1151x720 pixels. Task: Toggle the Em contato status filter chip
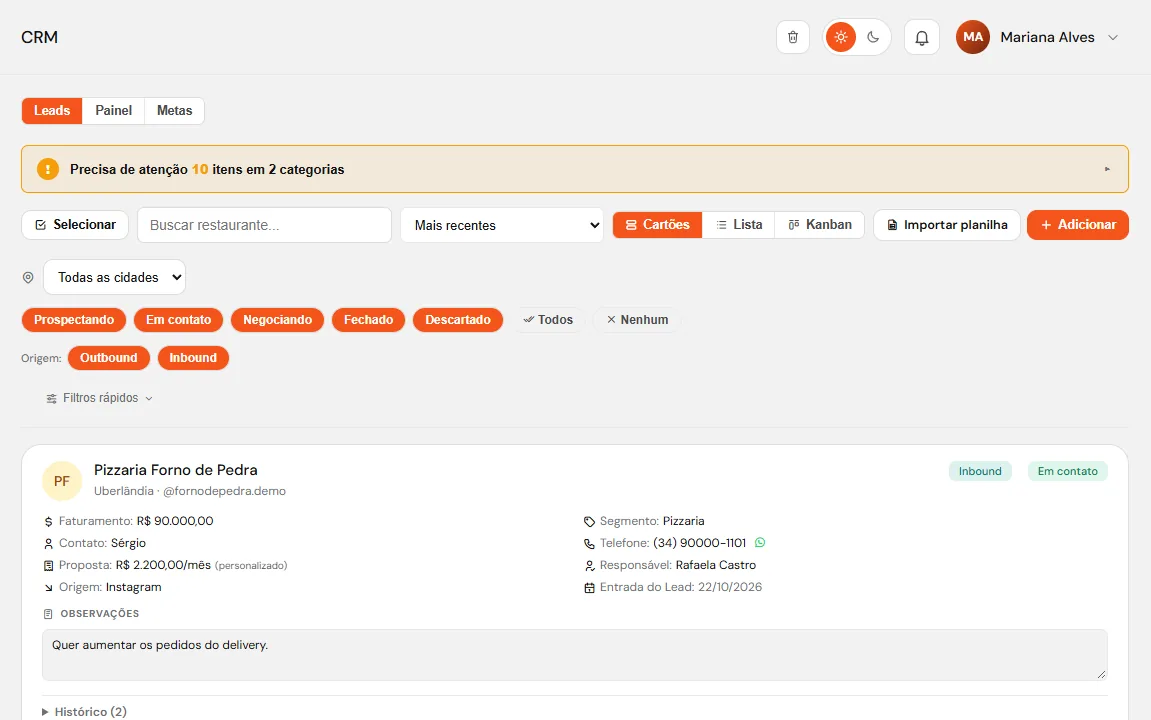click(178, 320)
